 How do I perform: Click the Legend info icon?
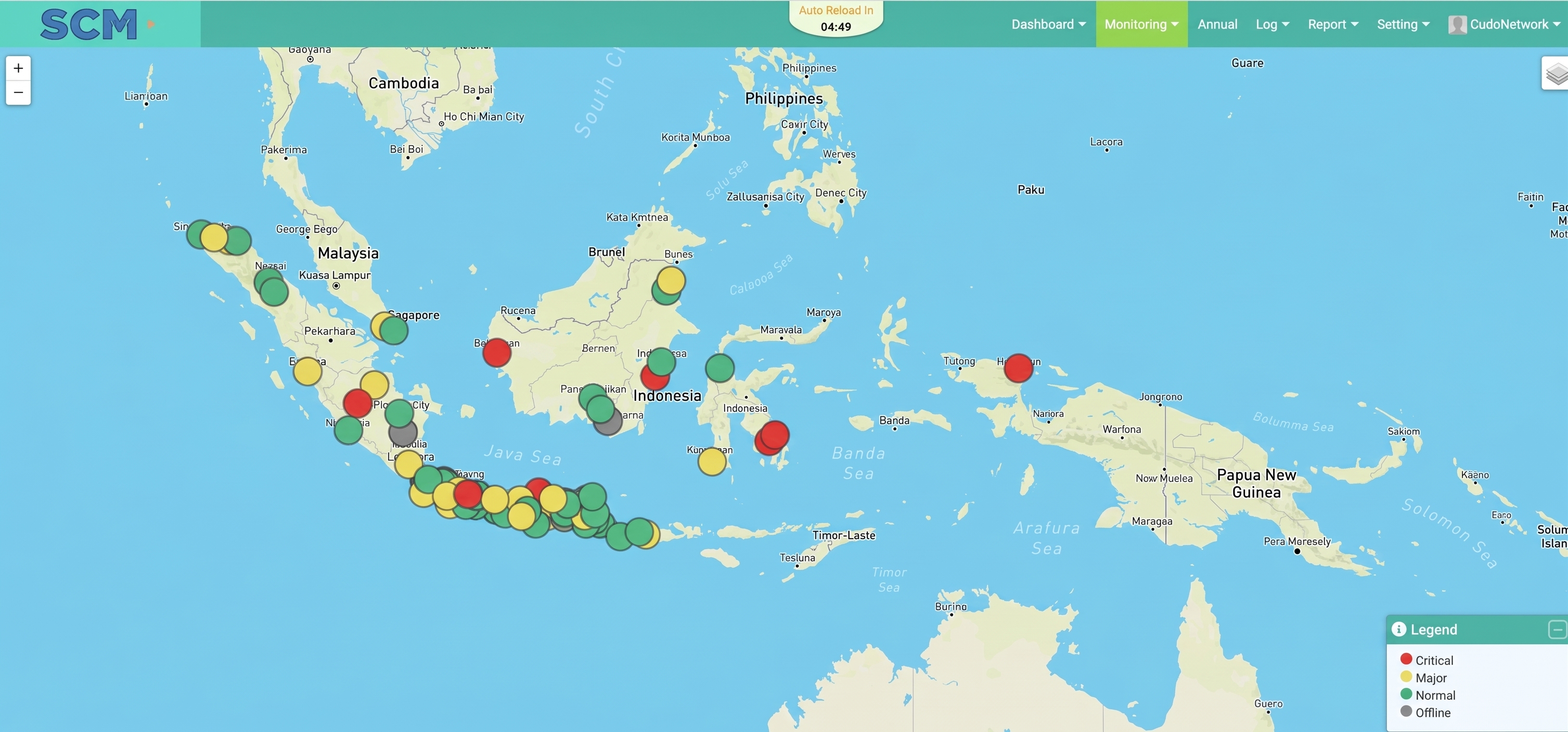[x=1399, y=629]
